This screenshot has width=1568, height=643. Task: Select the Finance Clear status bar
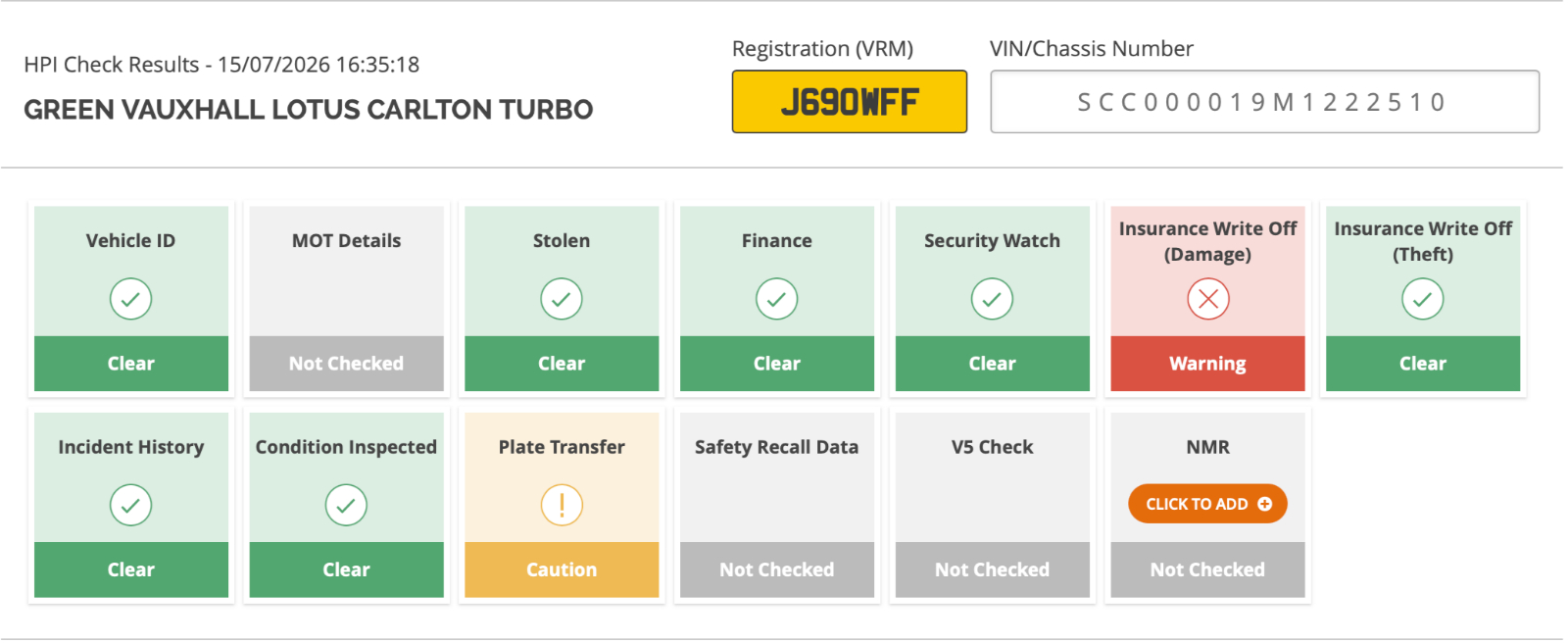pos(777,364)
